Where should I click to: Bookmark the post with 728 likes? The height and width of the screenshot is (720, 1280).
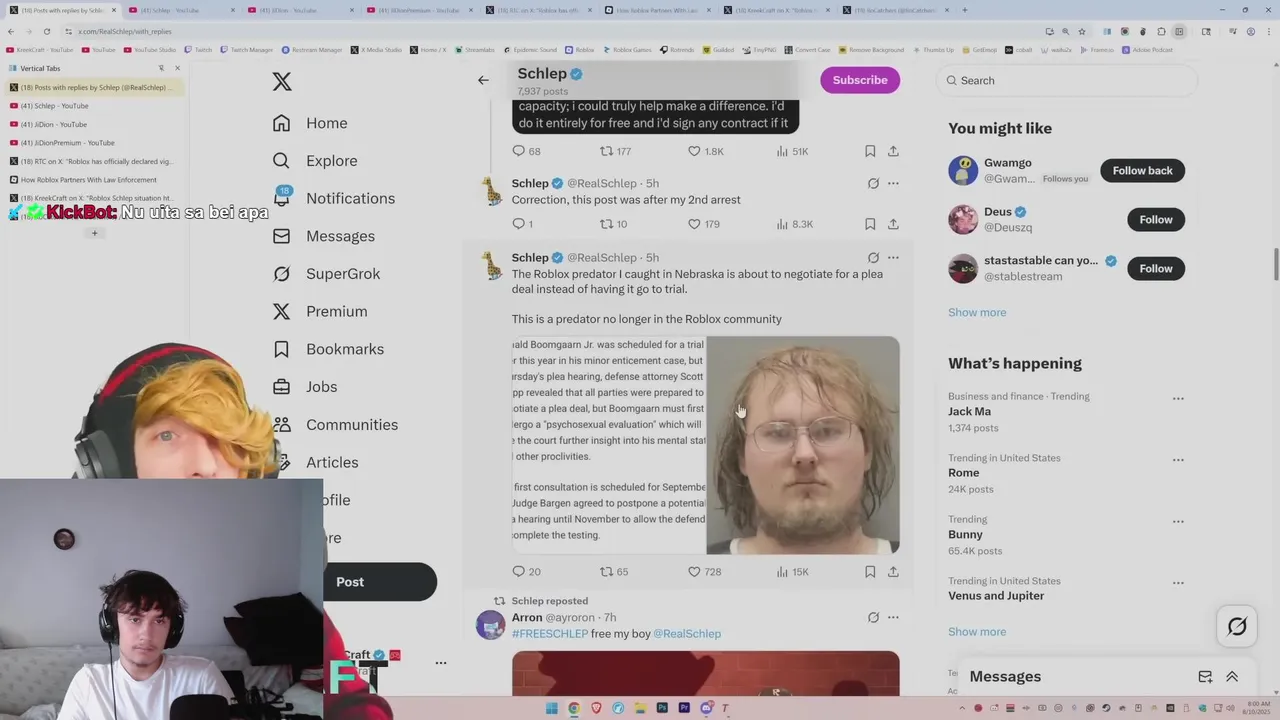point(870,571)
